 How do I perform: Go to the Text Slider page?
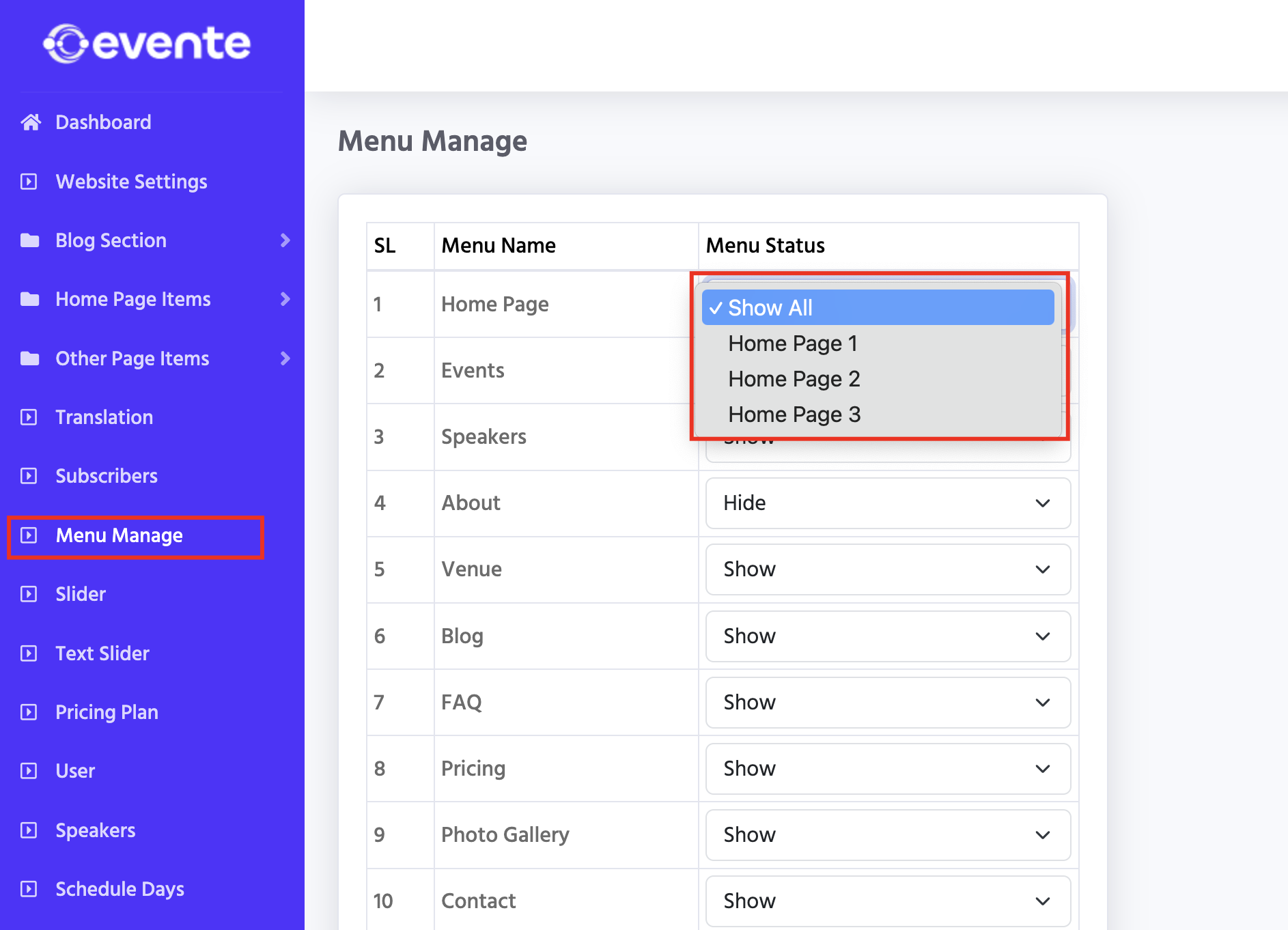tap(102, 653)
